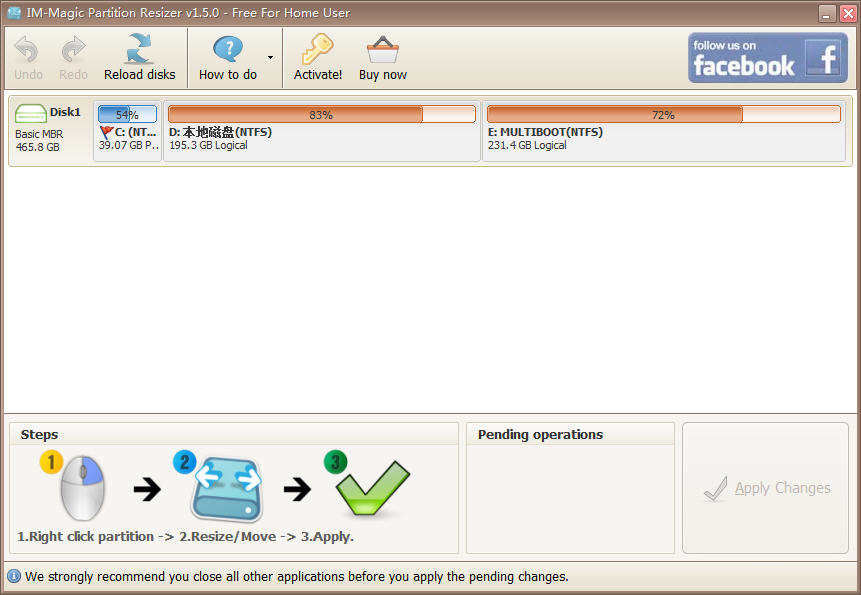Click the mouse graphic in the Steps panel
The height and width of the screenshot is (595, 861).
click(x=83, y=487)
